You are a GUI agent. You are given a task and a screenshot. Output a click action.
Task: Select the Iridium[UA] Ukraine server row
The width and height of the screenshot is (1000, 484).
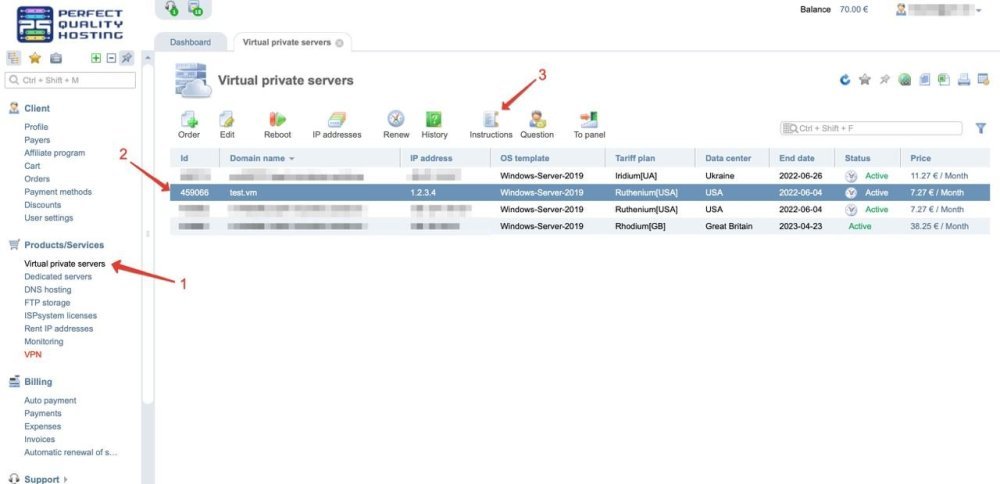point(580,175)
